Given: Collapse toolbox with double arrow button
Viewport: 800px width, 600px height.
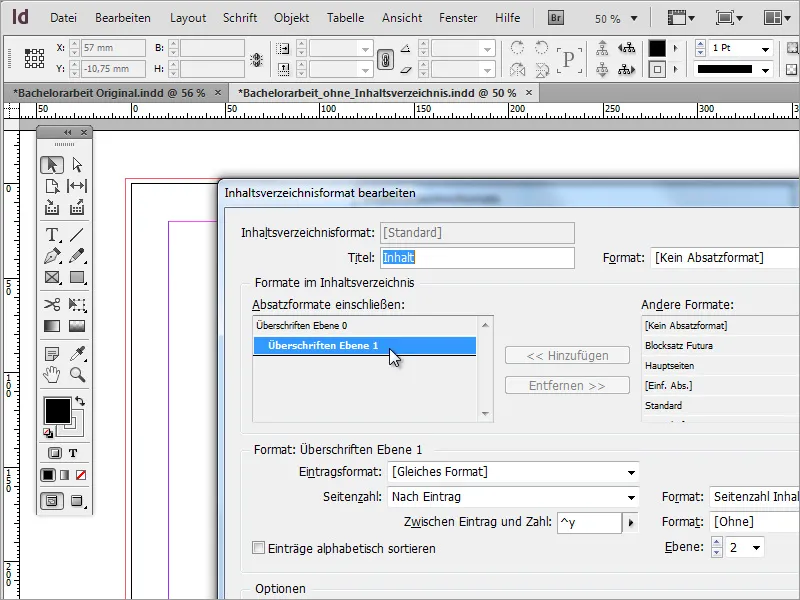Looking at the screenshot, I should click(67, 133).
